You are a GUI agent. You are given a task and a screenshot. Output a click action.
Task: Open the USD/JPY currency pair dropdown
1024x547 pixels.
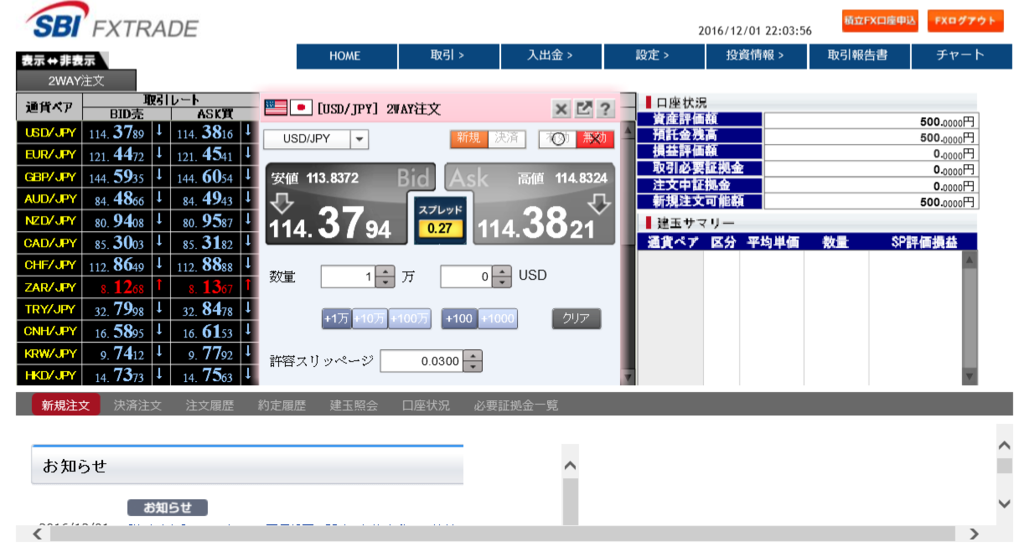(x=360, y=139)
